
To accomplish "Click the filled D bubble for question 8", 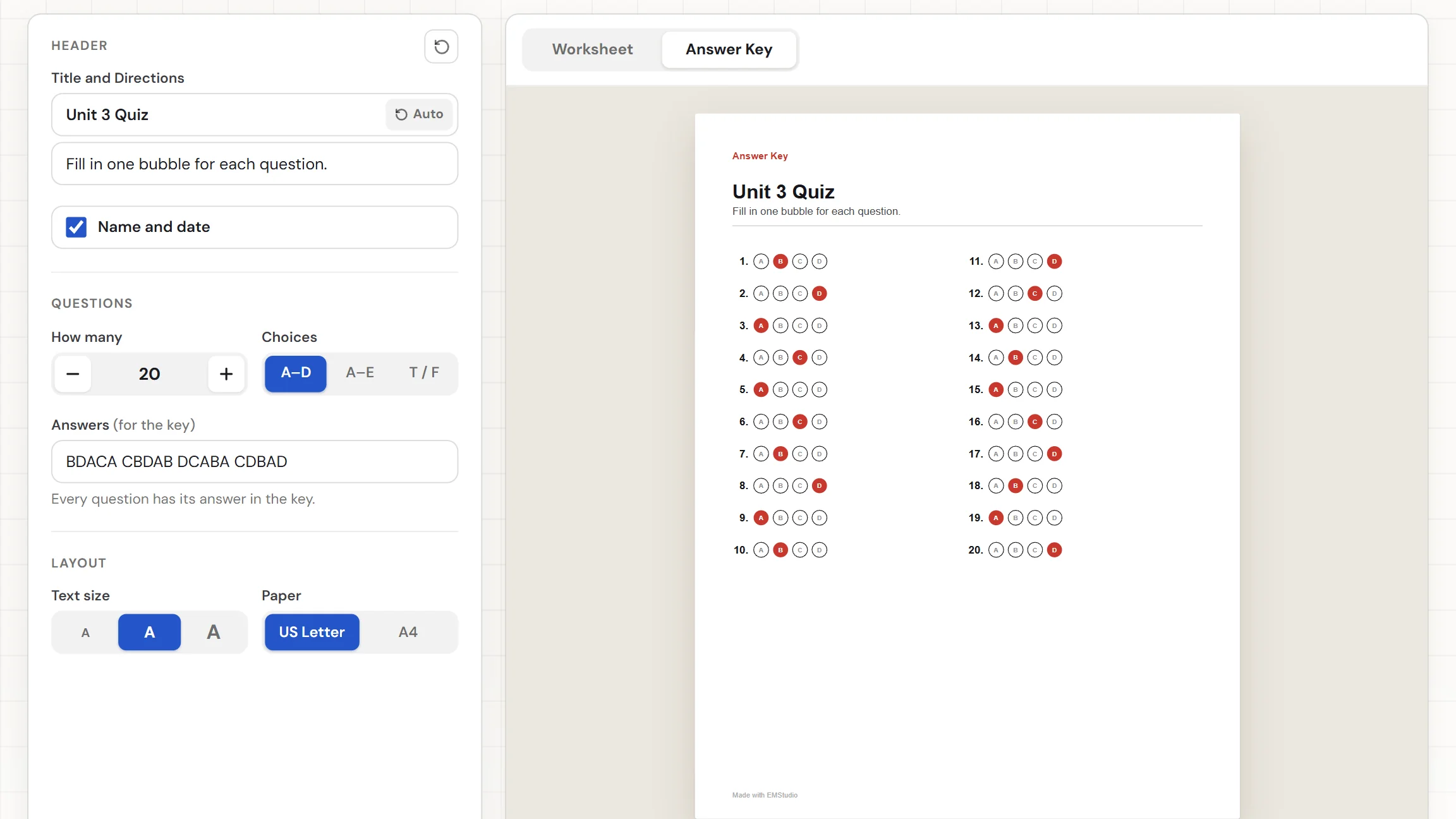I will [x=819, y=486].
